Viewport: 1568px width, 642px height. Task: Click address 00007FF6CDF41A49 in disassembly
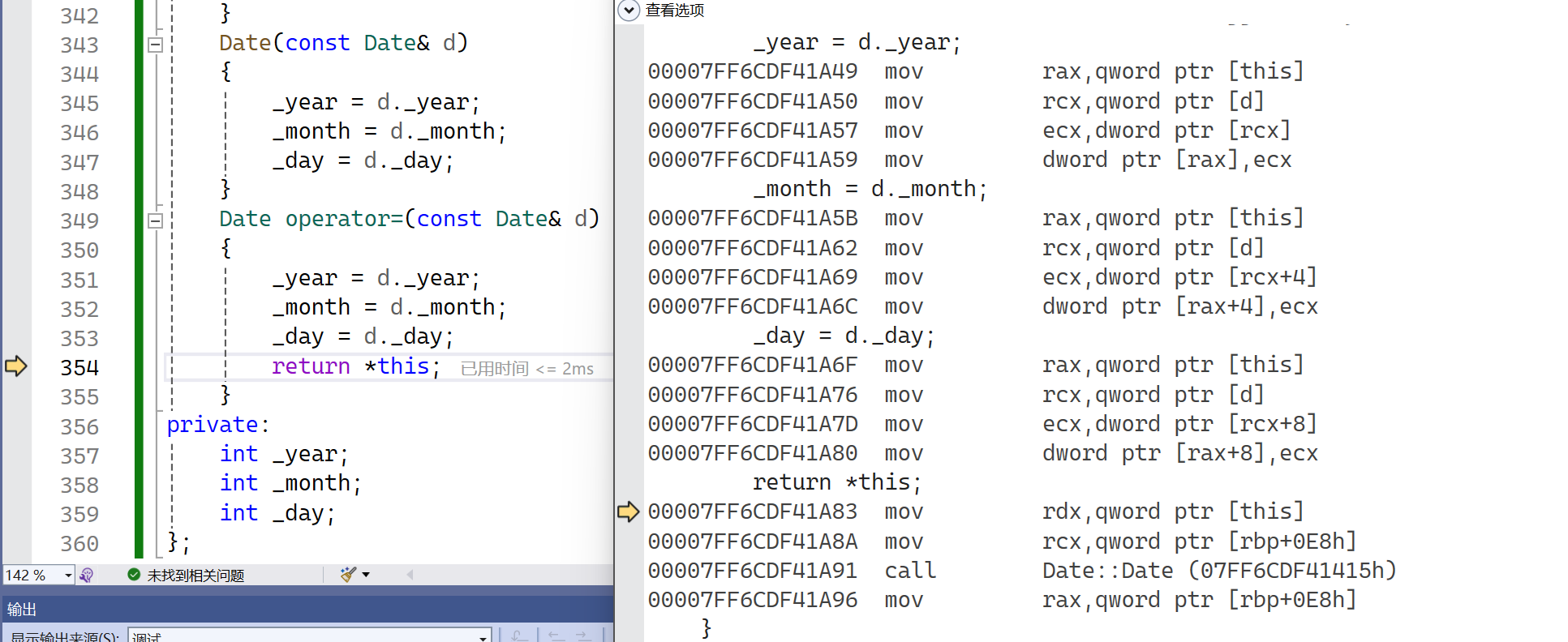coord(753,71)
